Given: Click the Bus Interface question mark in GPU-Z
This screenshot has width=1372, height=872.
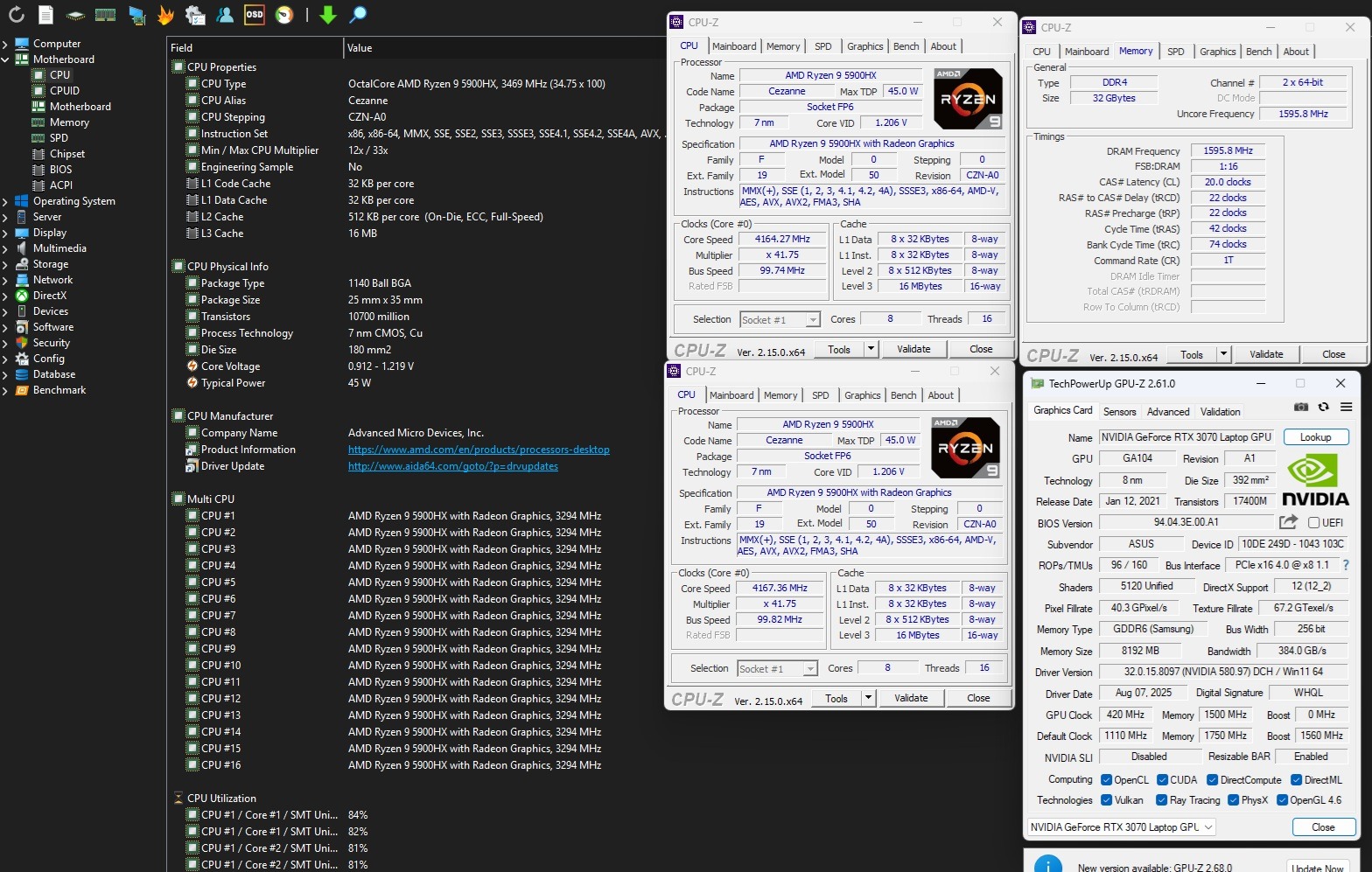Looking at the screenshot, I should click(x=1346, y=565).
